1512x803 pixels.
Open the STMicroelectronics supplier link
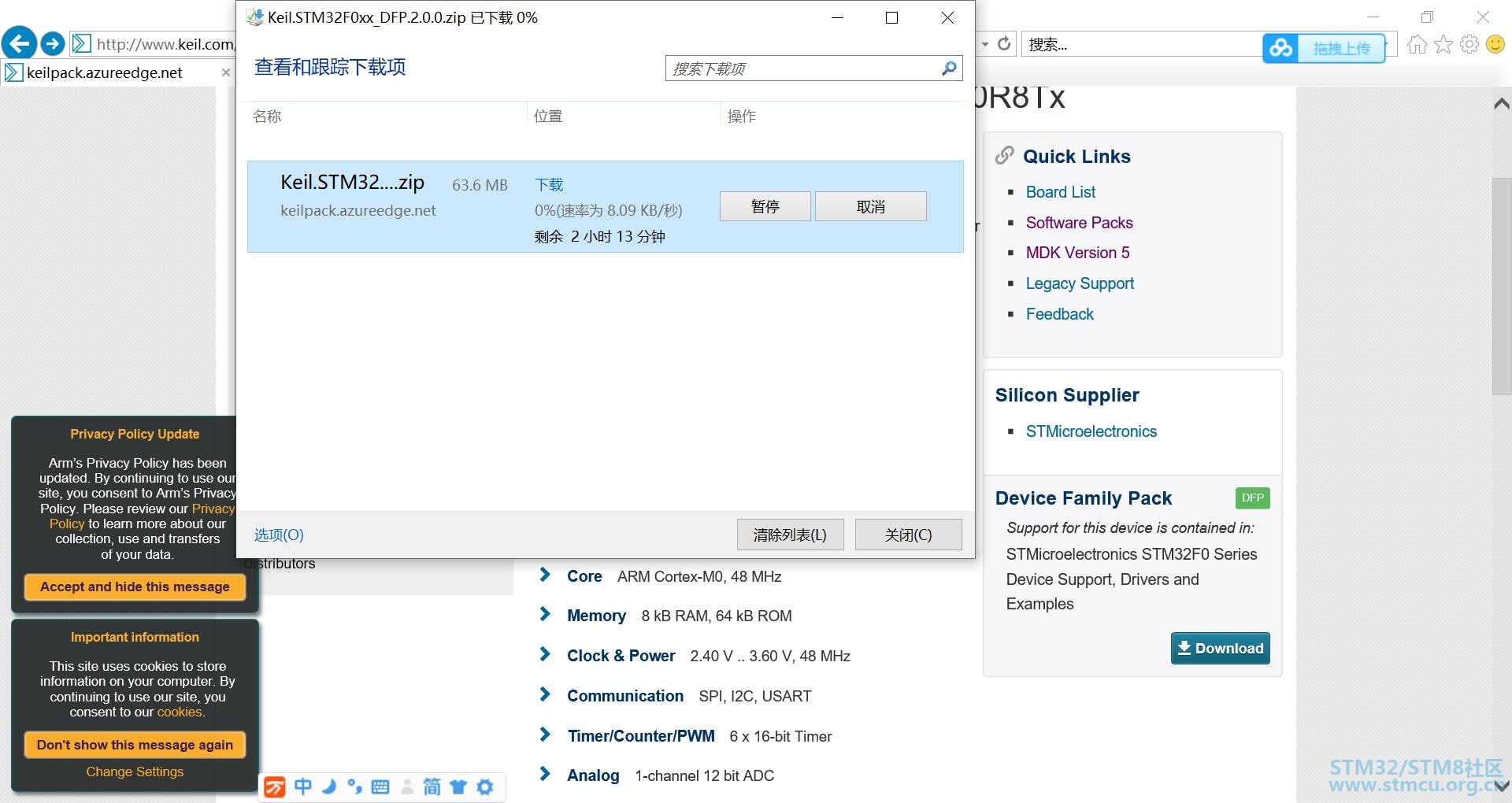1091,431
